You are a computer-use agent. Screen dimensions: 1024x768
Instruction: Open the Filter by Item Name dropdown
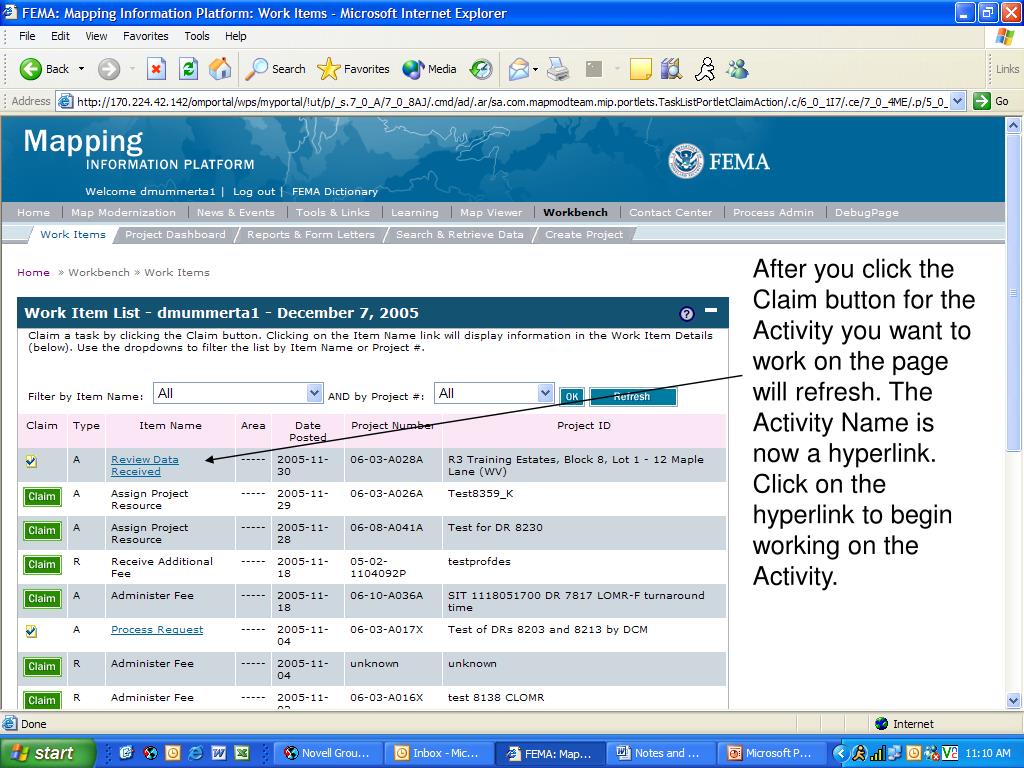[x=238, y=393]
